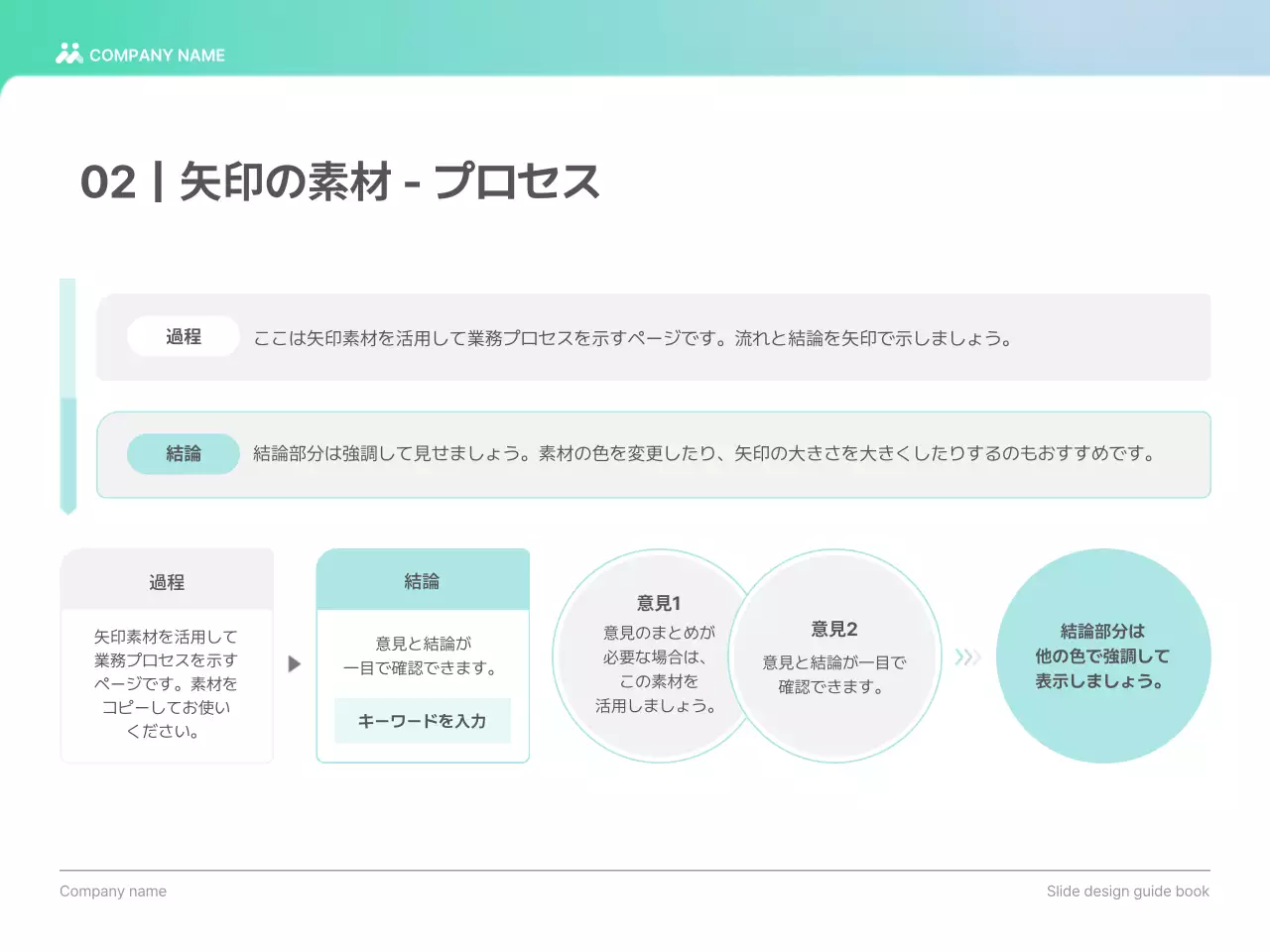Click the triple chevron arrow before teal circle
Screen dimensions: 1270x952
pos(967,656)
